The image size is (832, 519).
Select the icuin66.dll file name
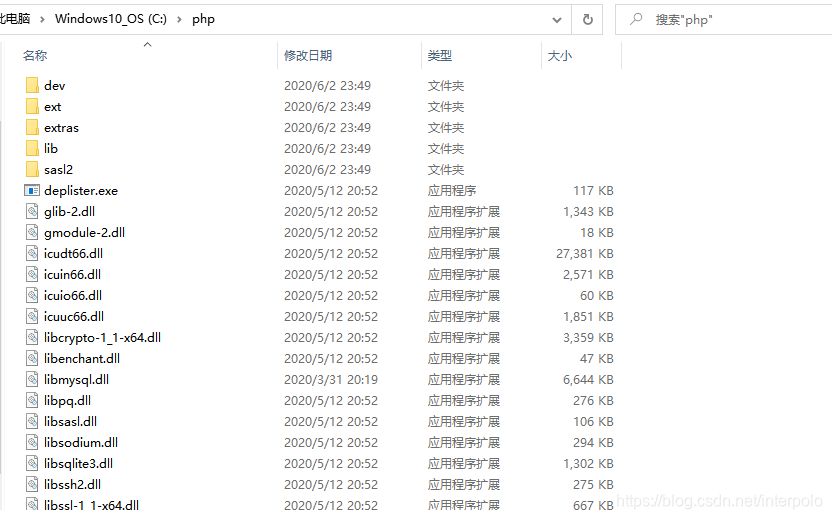(x=72, y=274)
